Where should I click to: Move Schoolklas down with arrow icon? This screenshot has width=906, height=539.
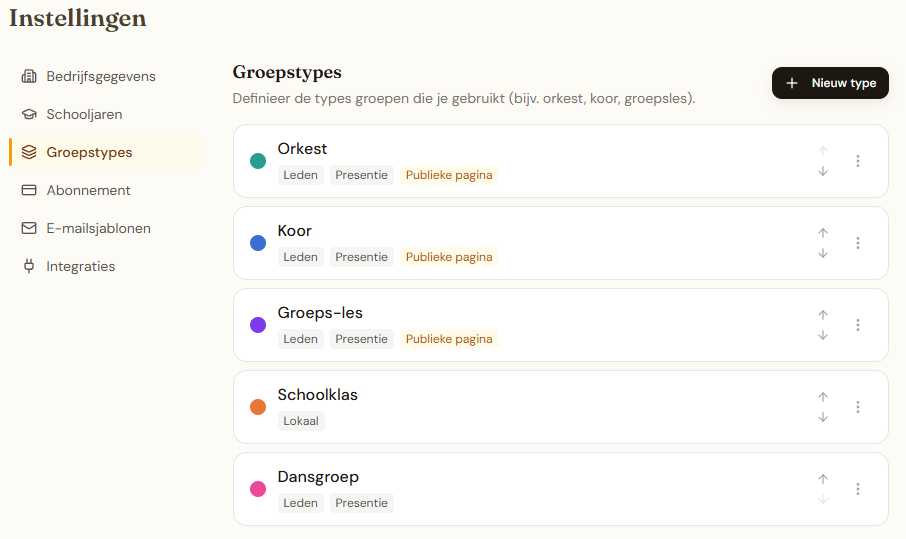pyautogui.click(x=823, y=417)
